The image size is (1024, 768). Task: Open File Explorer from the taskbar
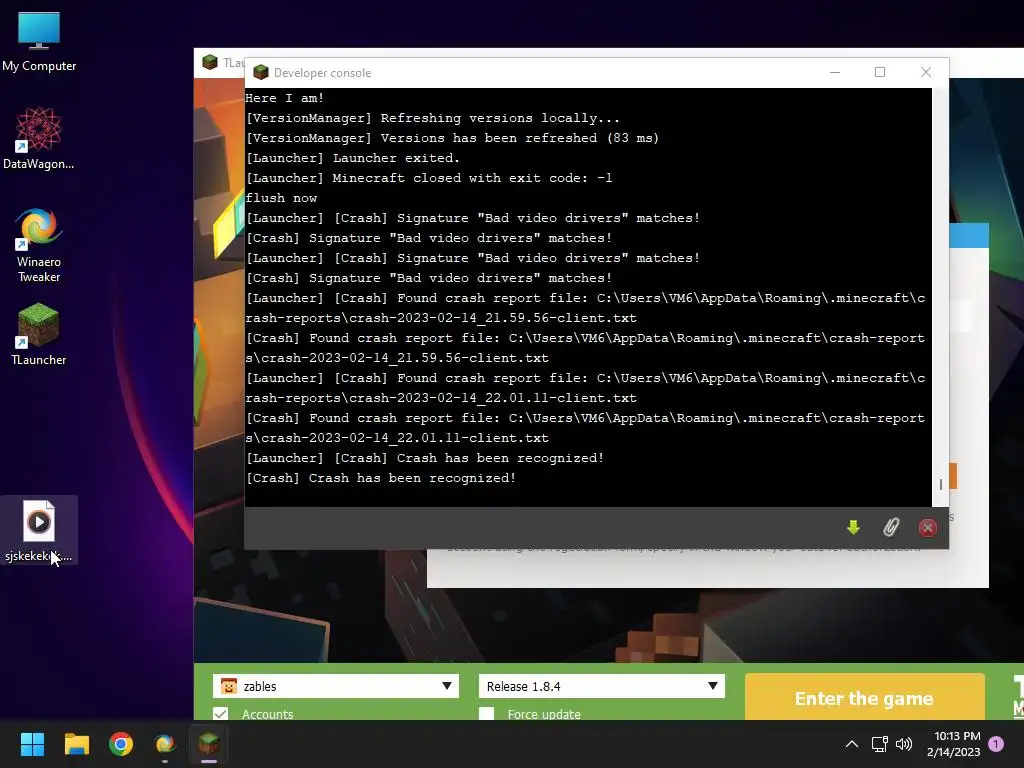point(76,744)
